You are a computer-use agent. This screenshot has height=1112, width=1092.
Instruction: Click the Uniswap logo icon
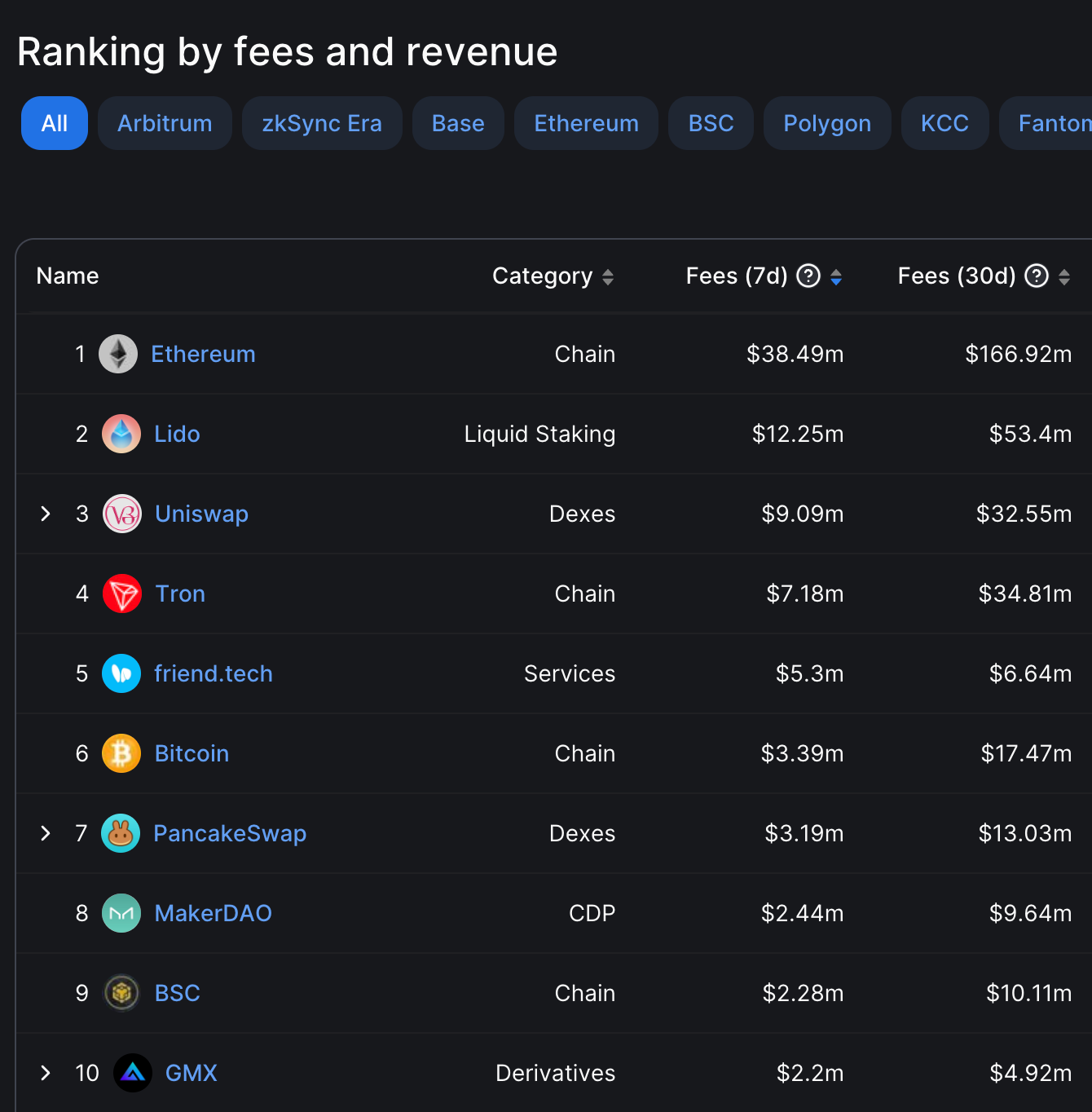point(122,514)
